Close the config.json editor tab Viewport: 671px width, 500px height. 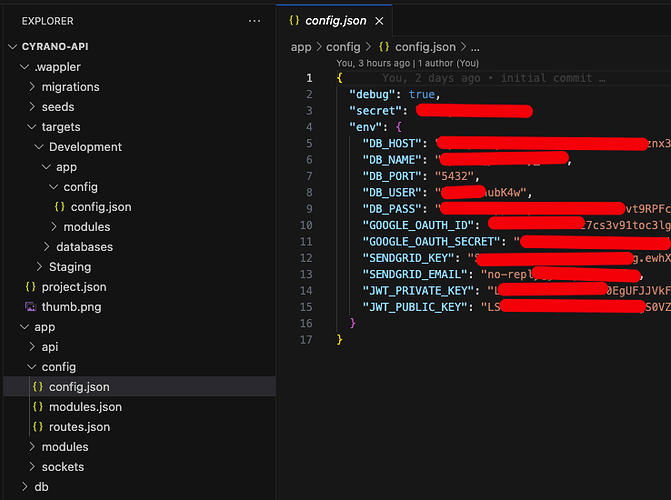pyautogui.click(x=379, y=21)
